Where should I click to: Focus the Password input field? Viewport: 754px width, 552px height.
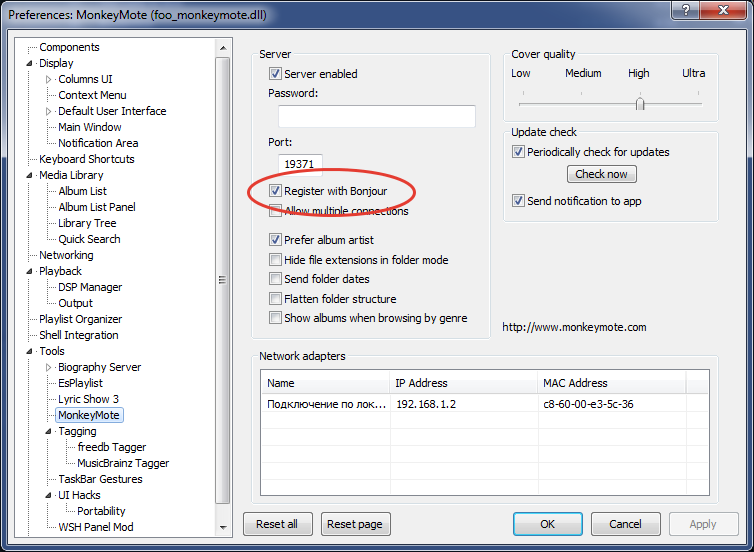tap(377, 116)
